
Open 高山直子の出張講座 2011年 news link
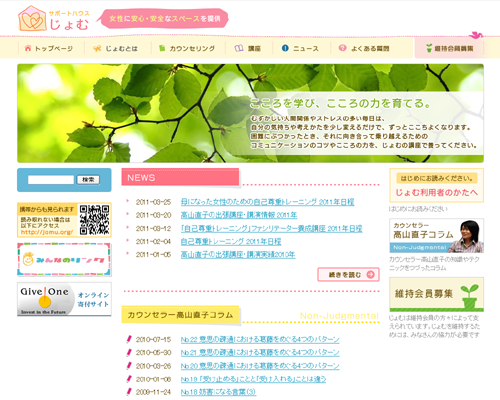239,215
